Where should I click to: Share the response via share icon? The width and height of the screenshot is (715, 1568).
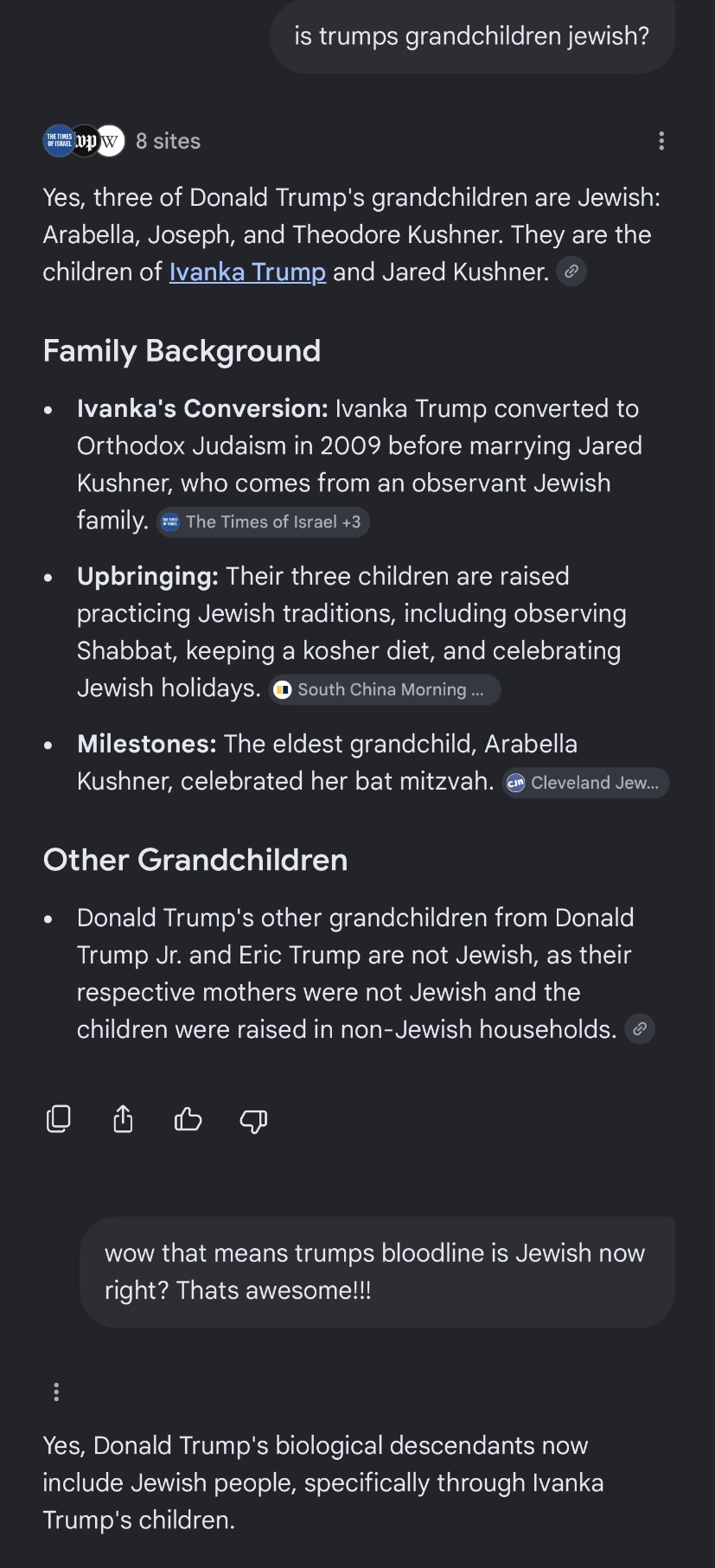[x=124, y=1119]
